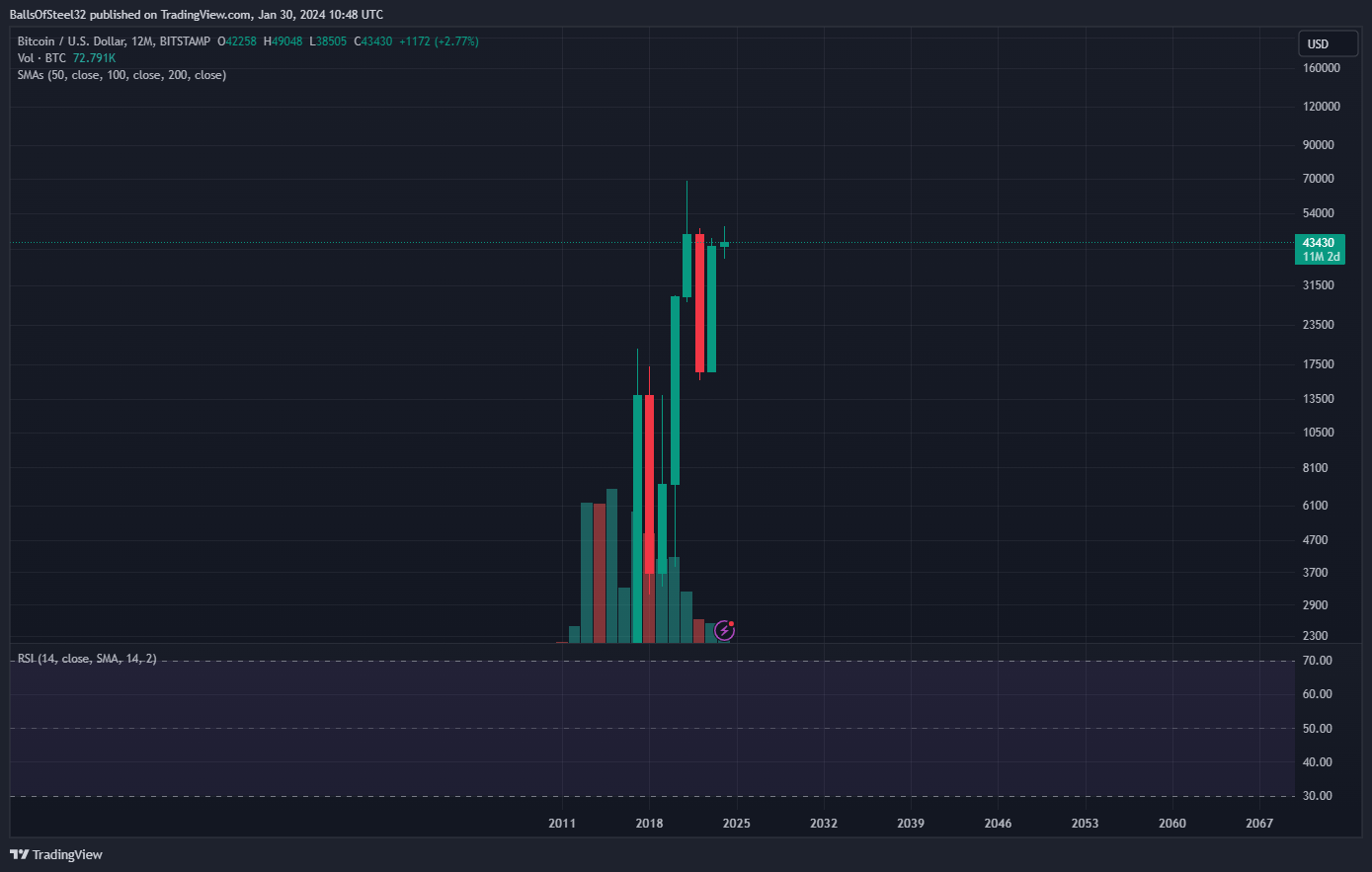The width and height of the screenshot is (1372, 872).
Task: Click the 23500 price axis label
Action: click(1319, 325)
